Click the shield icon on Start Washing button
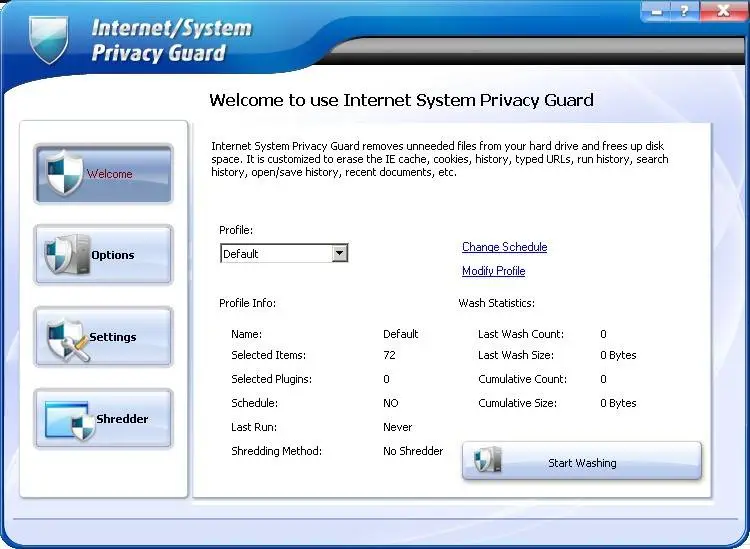 [487, 460]
